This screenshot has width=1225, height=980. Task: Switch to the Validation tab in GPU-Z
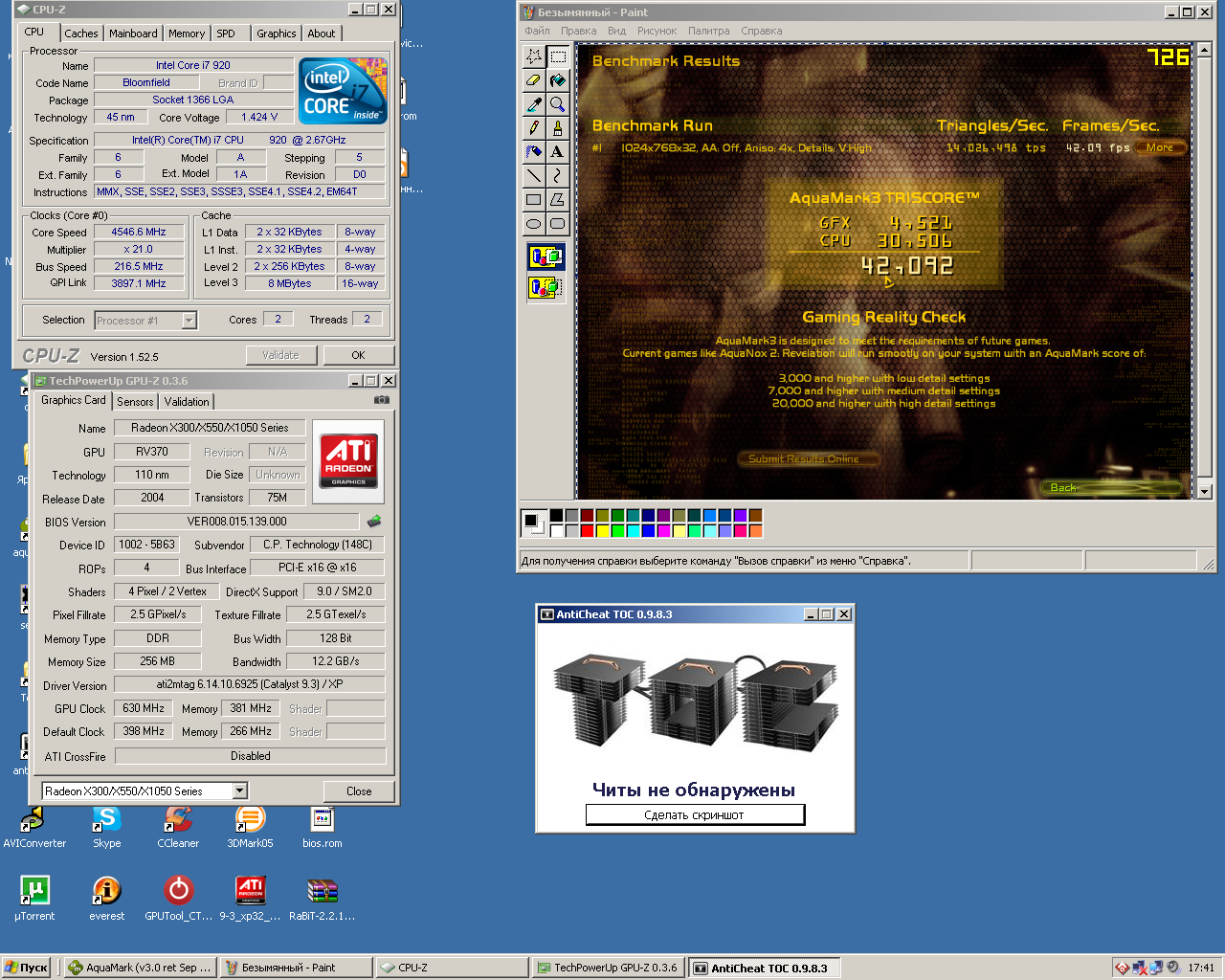click(x=186, y=402)
